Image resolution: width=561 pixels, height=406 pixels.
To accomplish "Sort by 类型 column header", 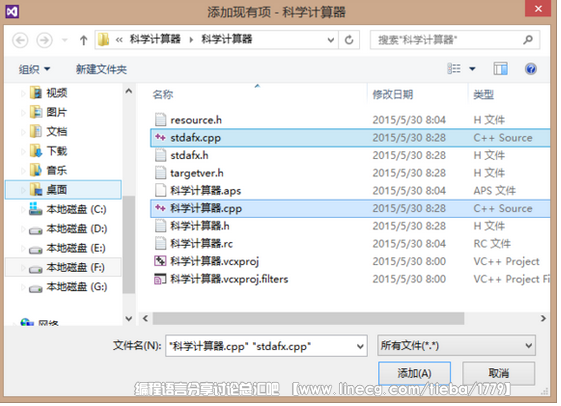I will coord(484,94).
